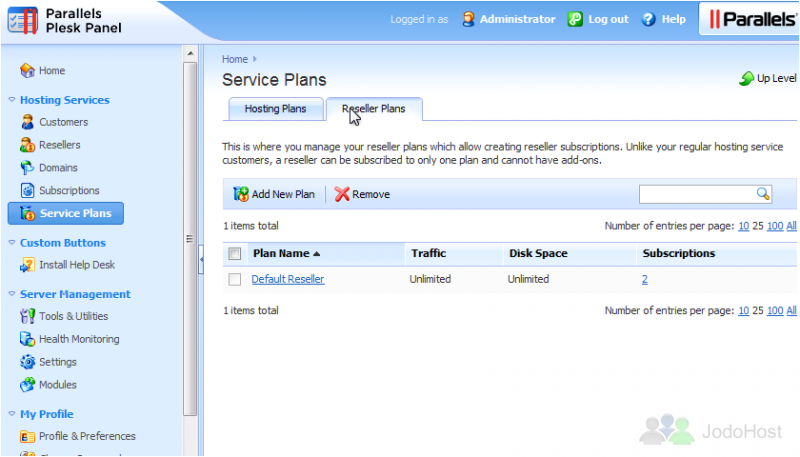Open Resellers in the sidebar
Screen dimensions: 800x457
(60, 145)
